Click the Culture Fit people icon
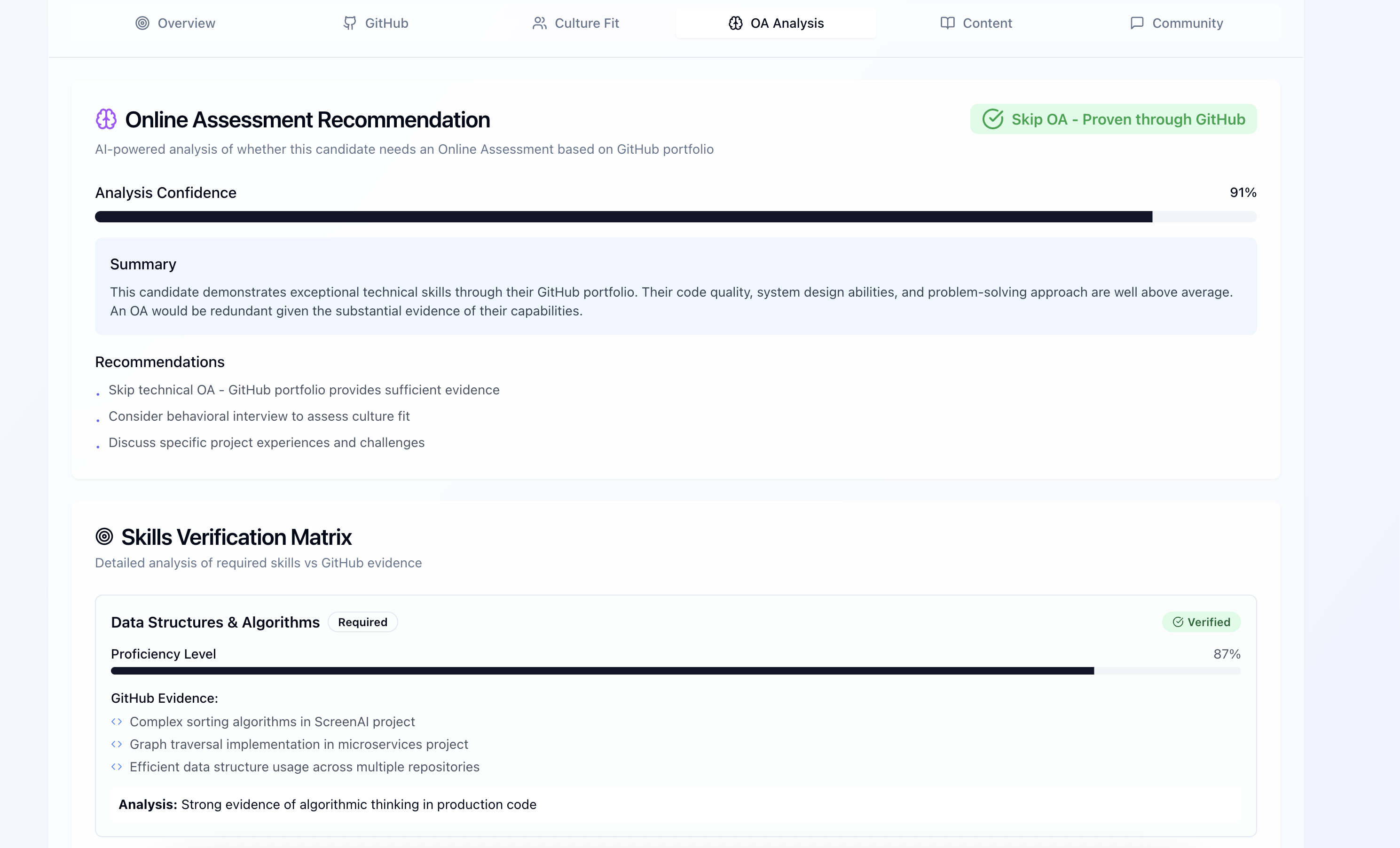This screenshot has width=1400, height=848. tap(539, 24)
